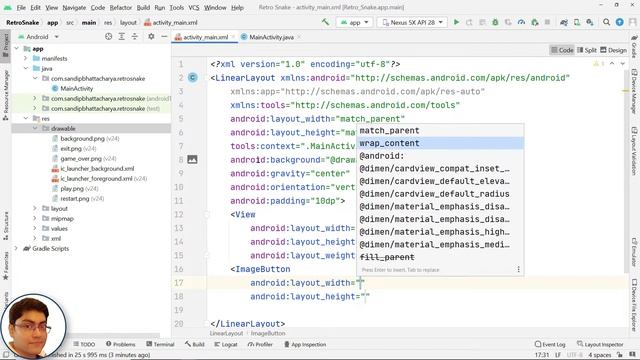Click the gutter class icon on line 2
Screen dimensions: 640x360
[193, 78]
